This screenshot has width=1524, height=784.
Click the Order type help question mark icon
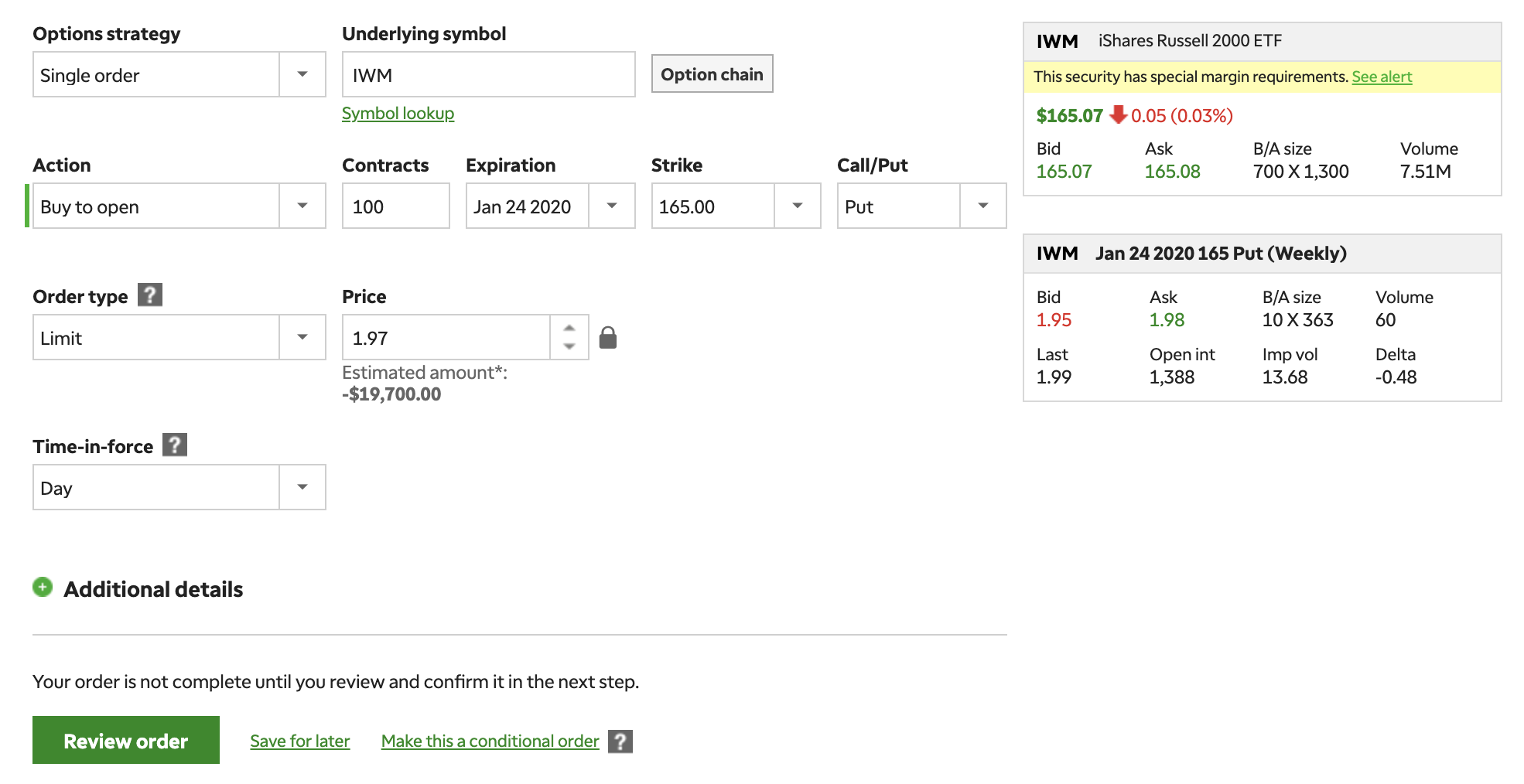[150, 295]
